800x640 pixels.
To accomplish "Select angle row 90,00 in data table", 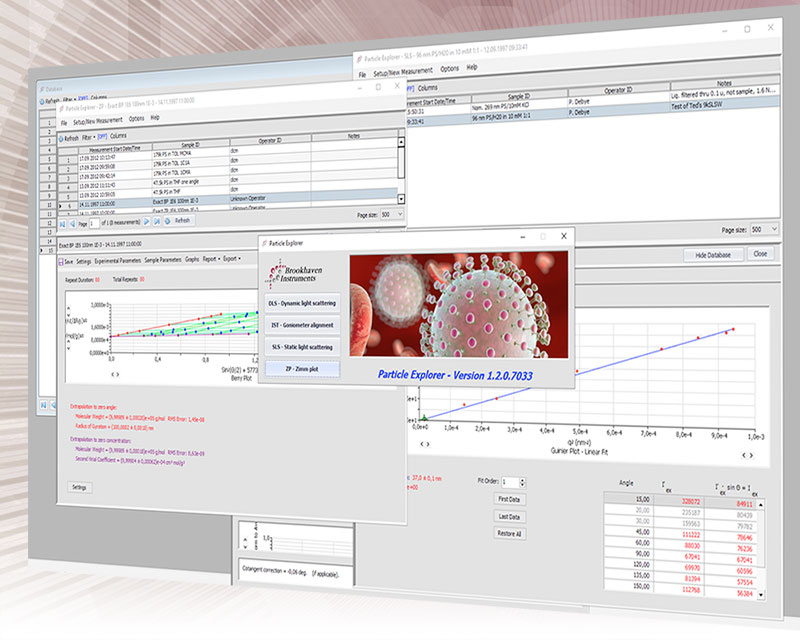I will (680, 556).
